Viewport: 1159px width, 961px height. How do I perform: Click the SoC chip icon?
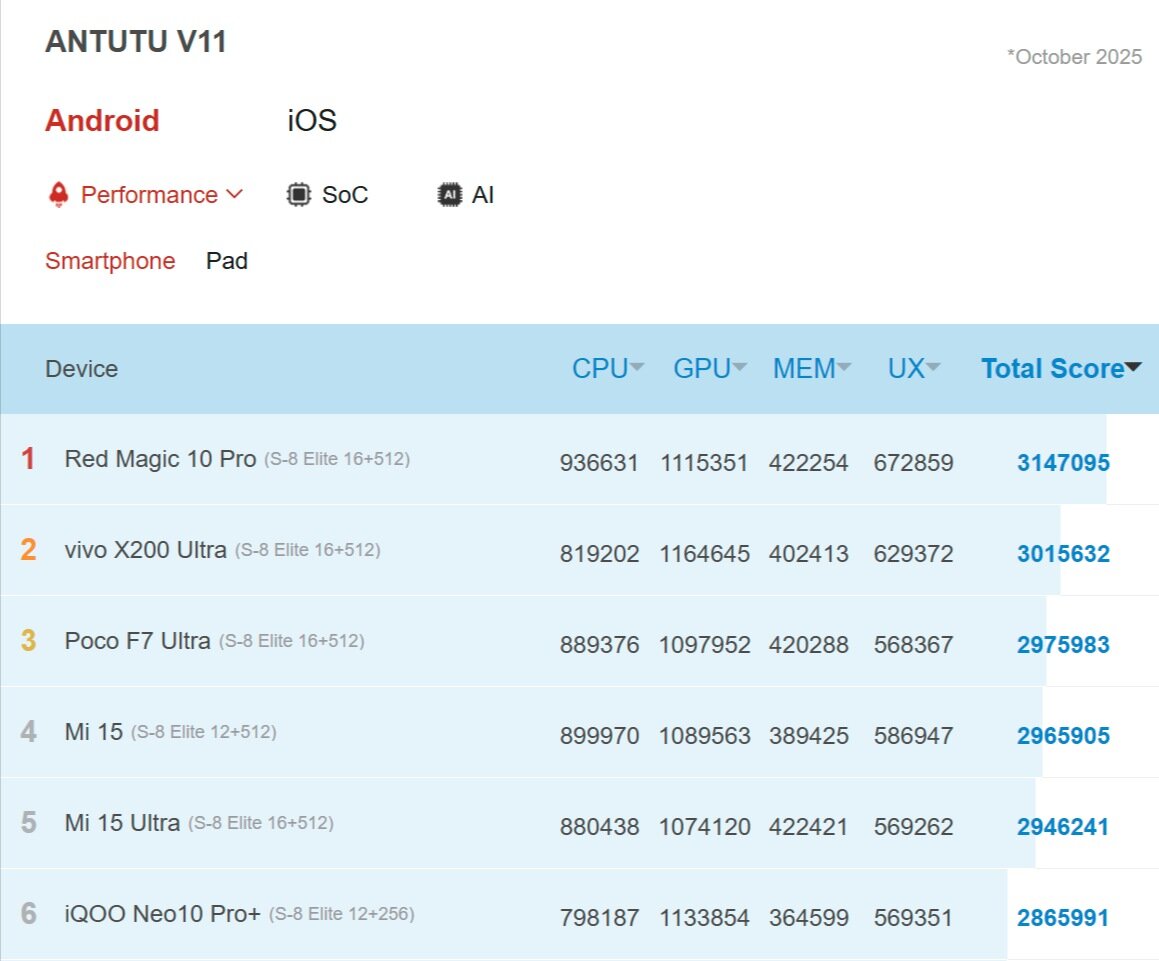298,195
